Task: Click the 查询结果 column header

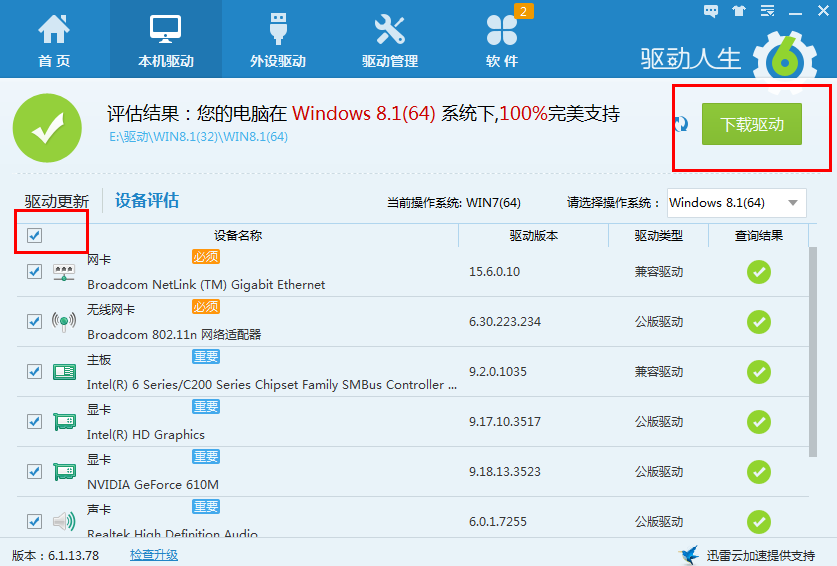Action: [x=759, y=235]
